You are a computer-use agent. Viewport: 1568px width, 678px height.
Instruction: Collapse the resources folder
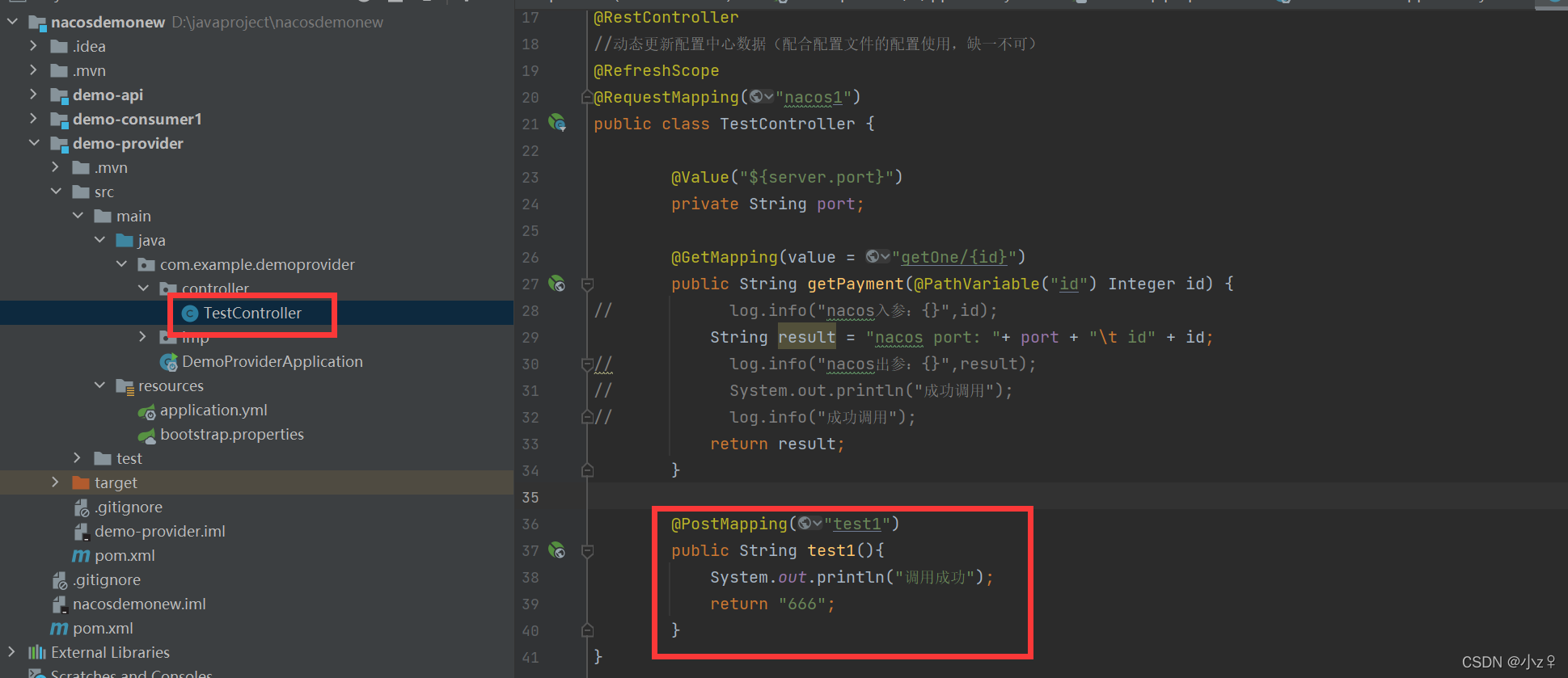pyautogui.click(x=99, y=385)
